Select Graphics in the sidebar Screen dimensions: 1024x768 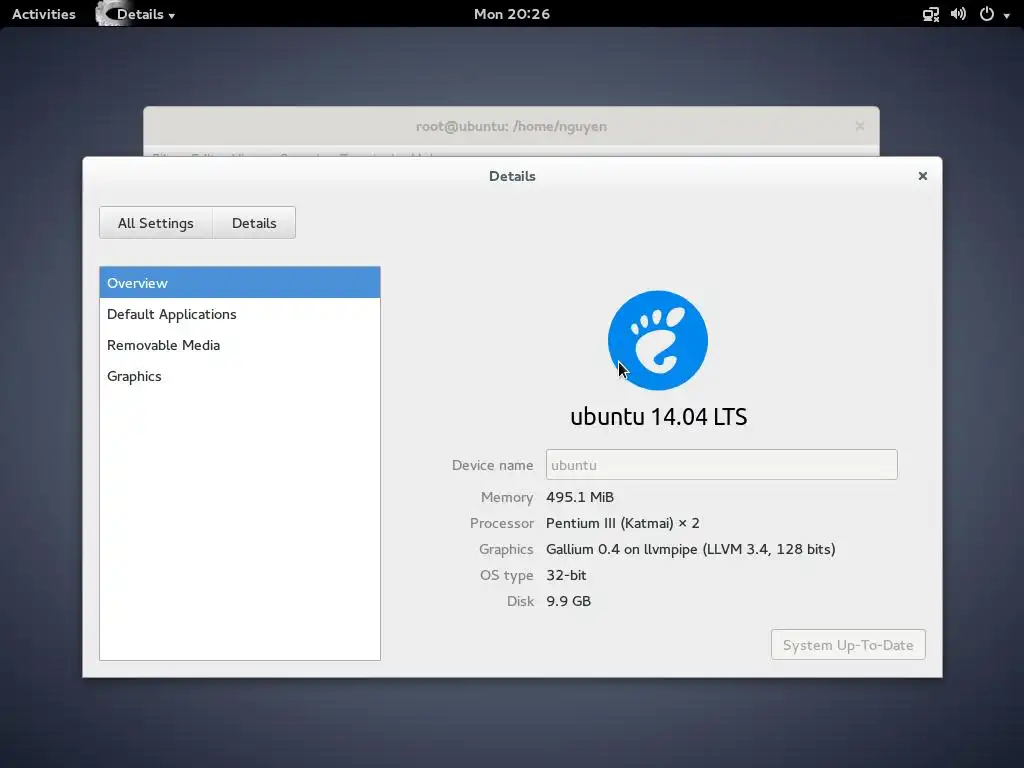[240, 376]
